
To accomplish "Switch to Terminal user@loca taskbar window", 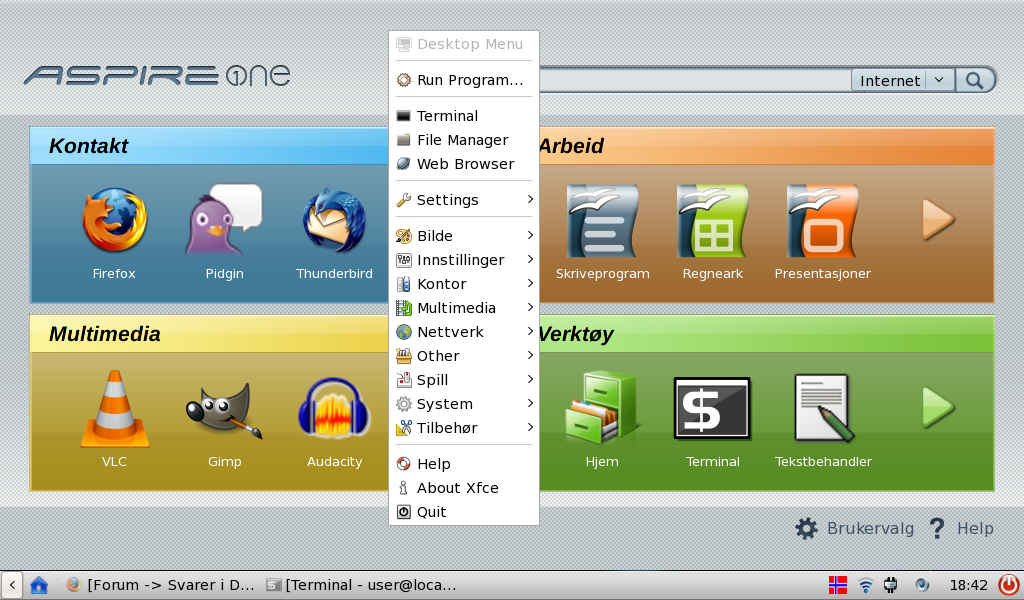I will coord(361,585).
